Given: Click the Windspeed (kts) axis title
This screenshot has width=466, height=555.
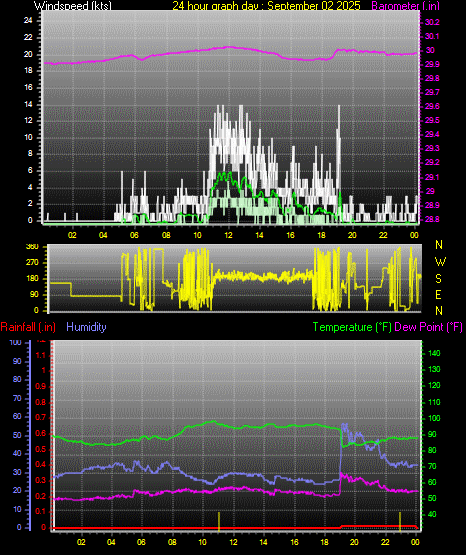Looking at the screenshot, I should tap(73, 5).
